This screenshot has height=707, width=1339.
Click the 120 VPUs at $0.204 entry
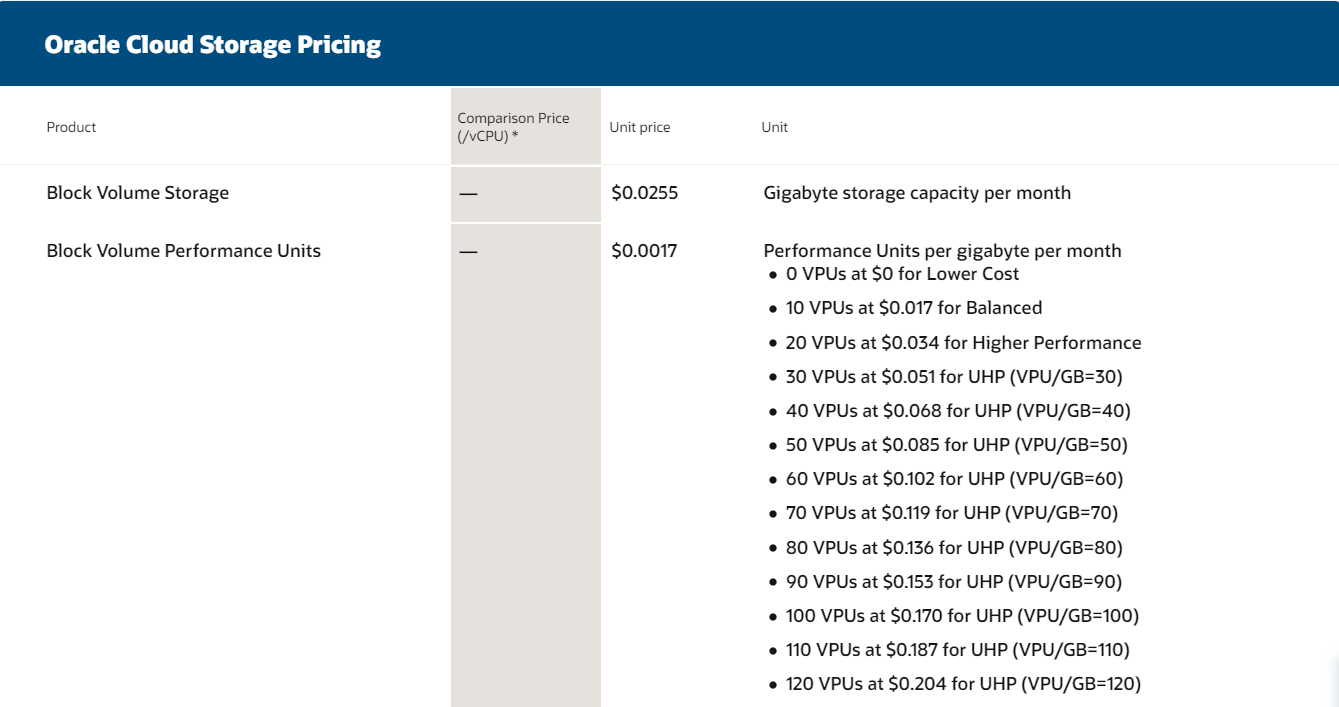[x=963, y=684]
